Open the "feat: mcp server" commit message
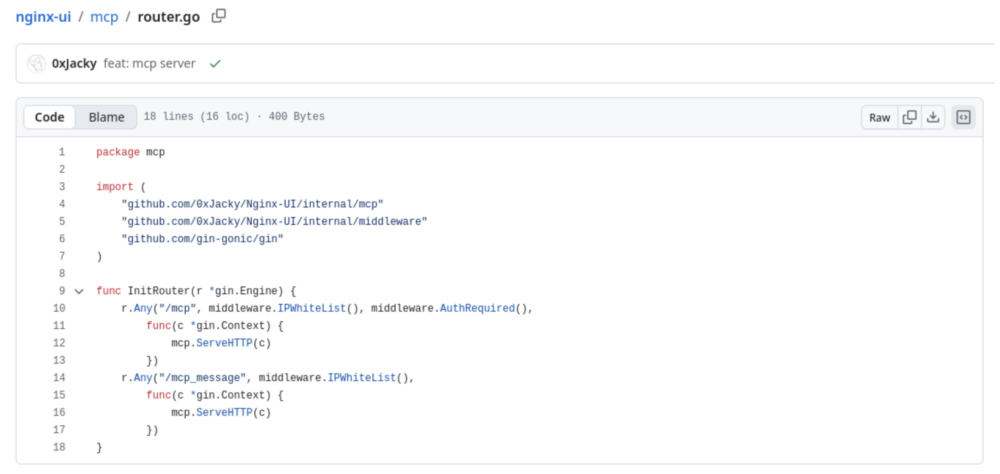1000x474 pixels. (x=150, y=63)
